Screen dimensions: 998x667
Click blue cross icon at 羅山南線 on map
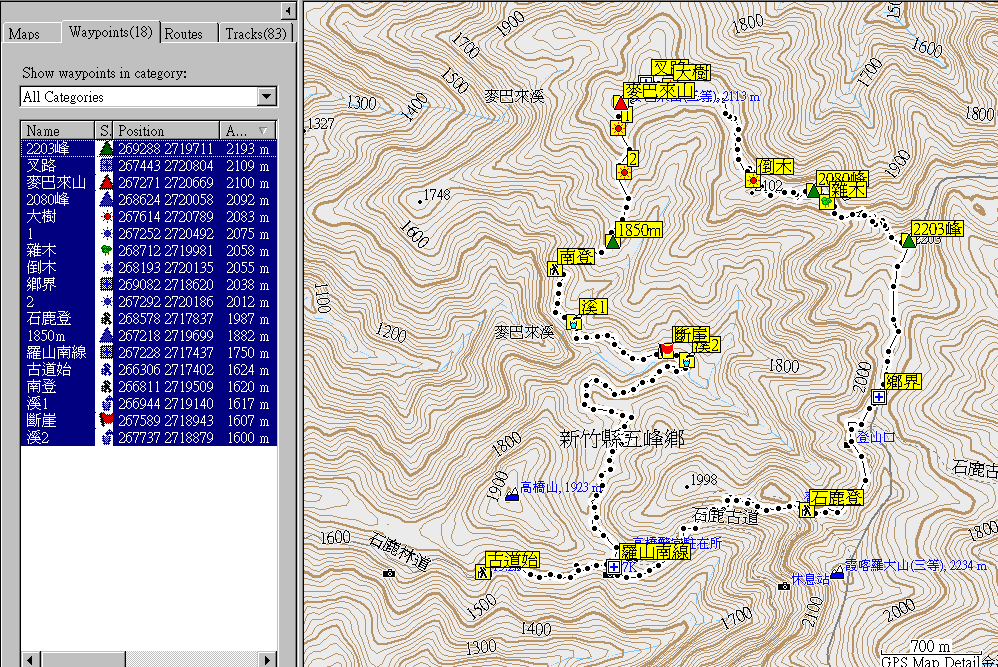click(614, 566)
